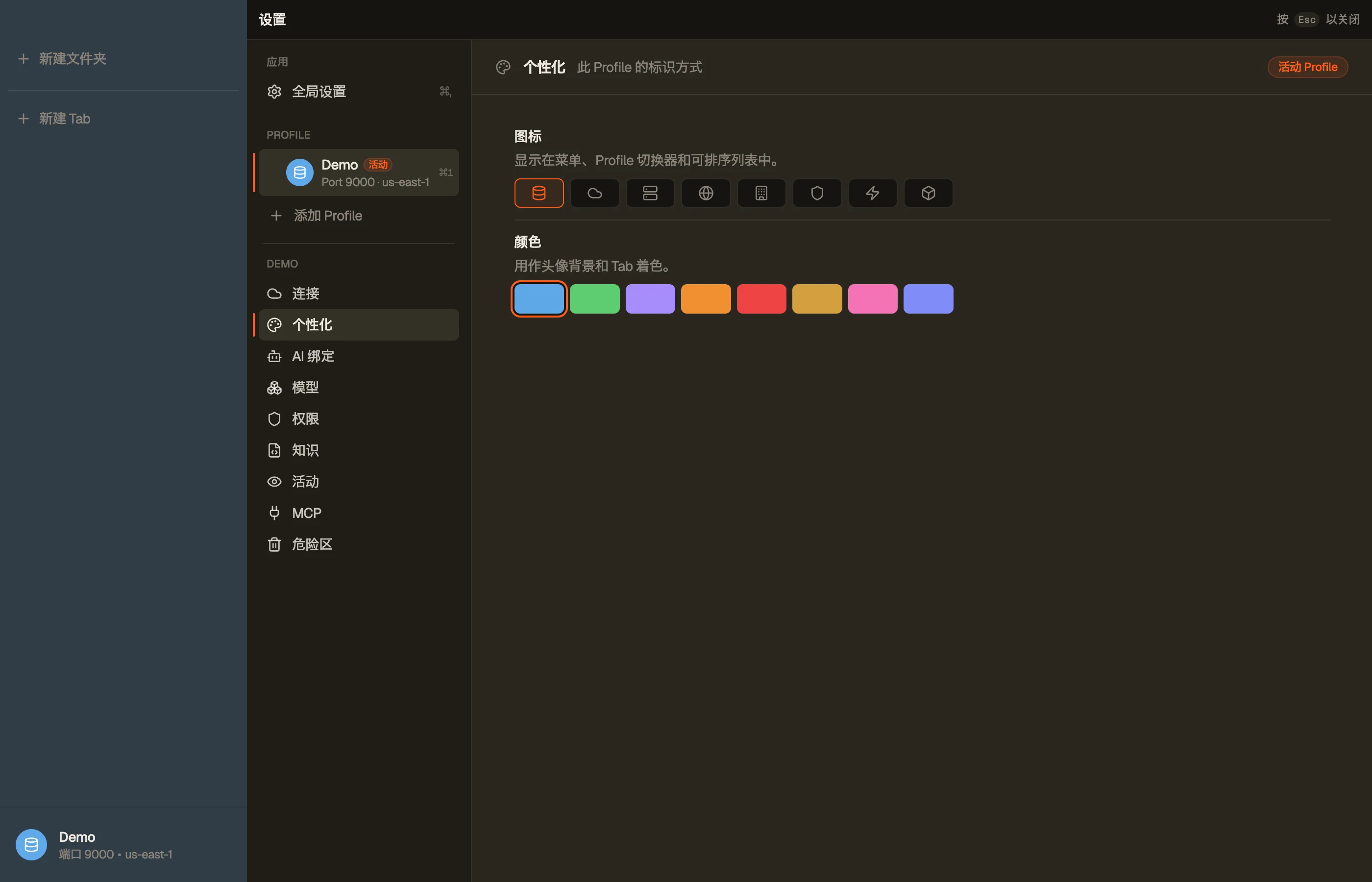Click the trash icon next to 危险区

274,544
